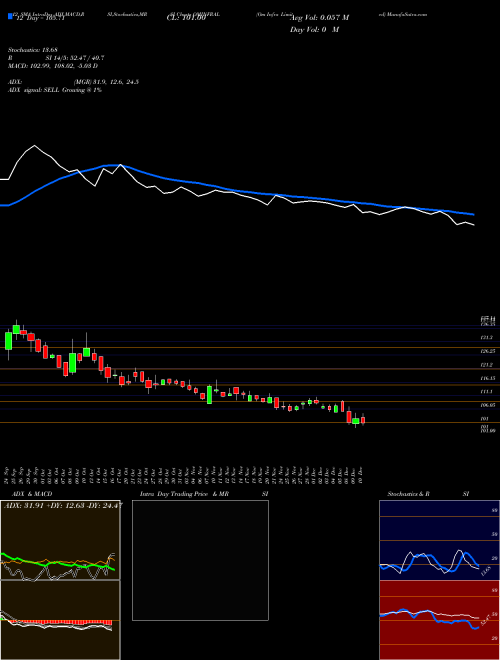500x660 pixels.
Task: Click the 121.2 price axis label
Action: (x=487, y=365)
